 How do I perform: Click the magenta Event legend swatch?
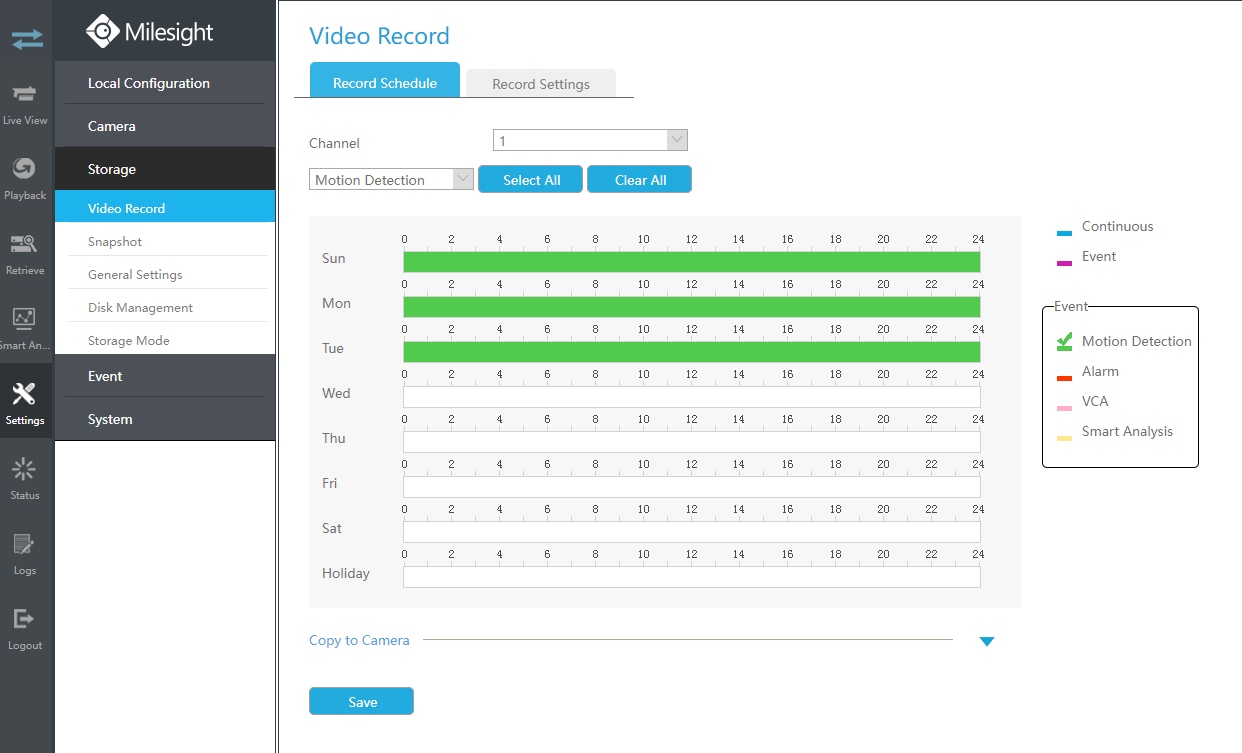(x=1064, y=262)
